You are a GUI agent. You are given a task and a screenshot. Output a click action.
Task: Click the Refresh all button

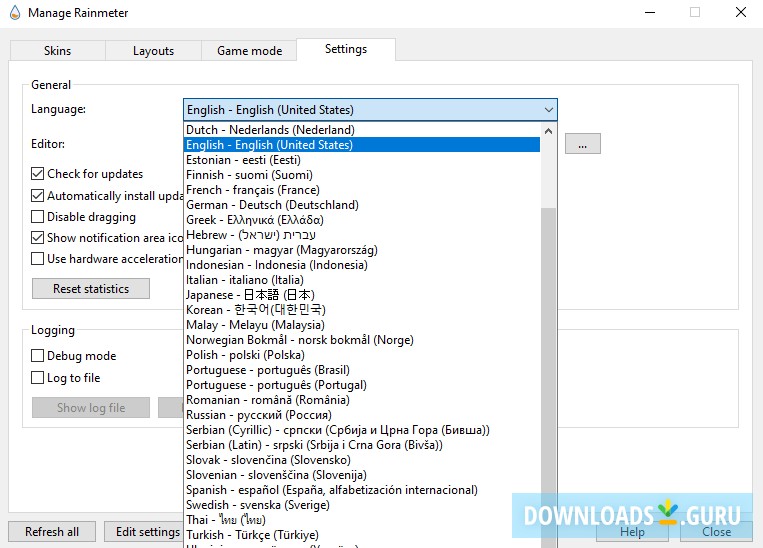point(52,531)
